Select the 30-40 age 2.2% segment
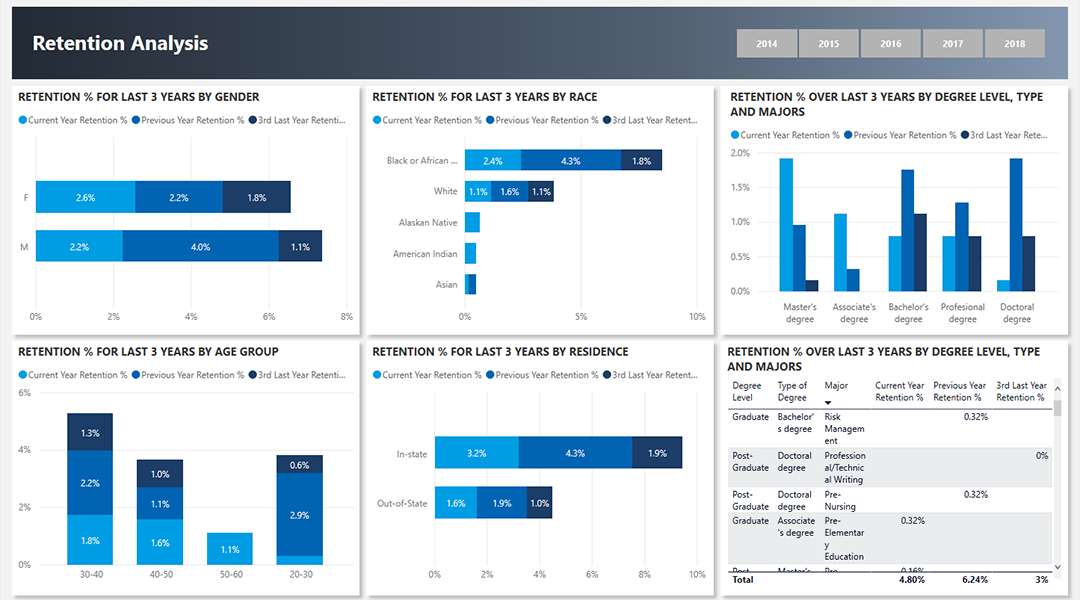Screen dimensions: 1080x600 pyautogui.click(x=90, y=483)
